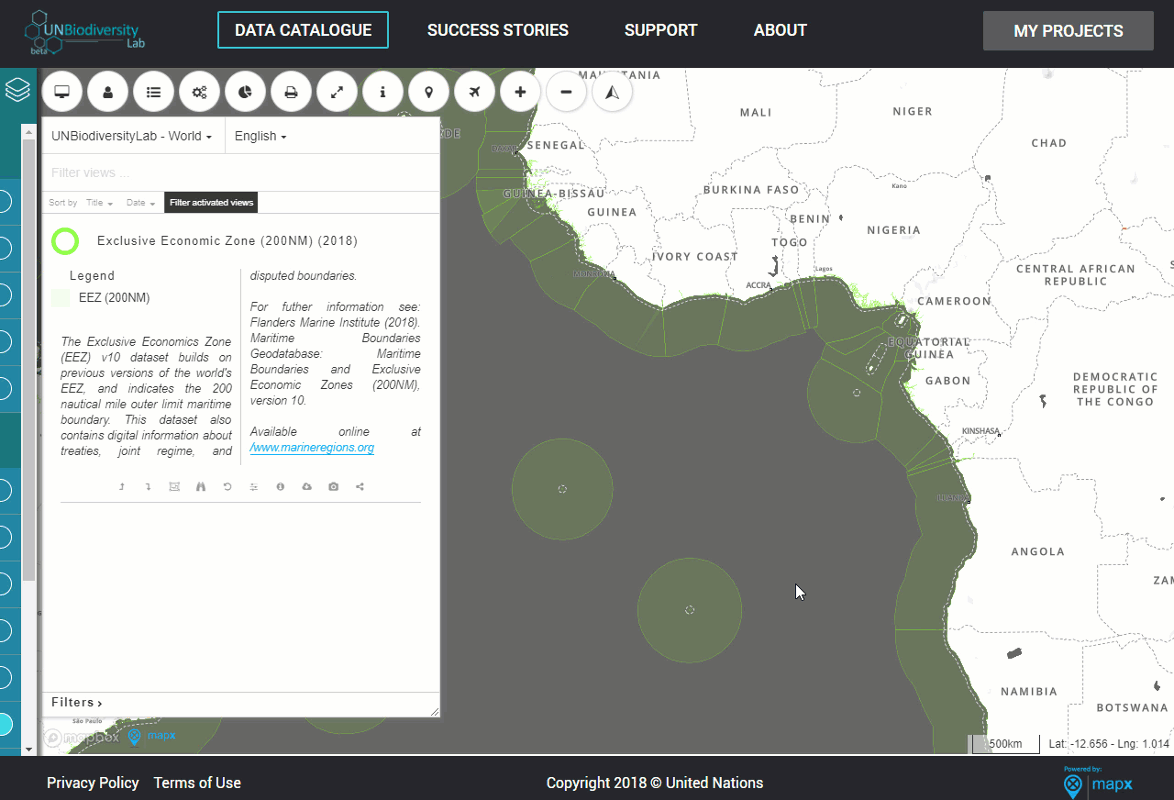This screenshot has height=800, width=1174.
Task: Open the ABOUT menu item
Action: click(780, 30)
